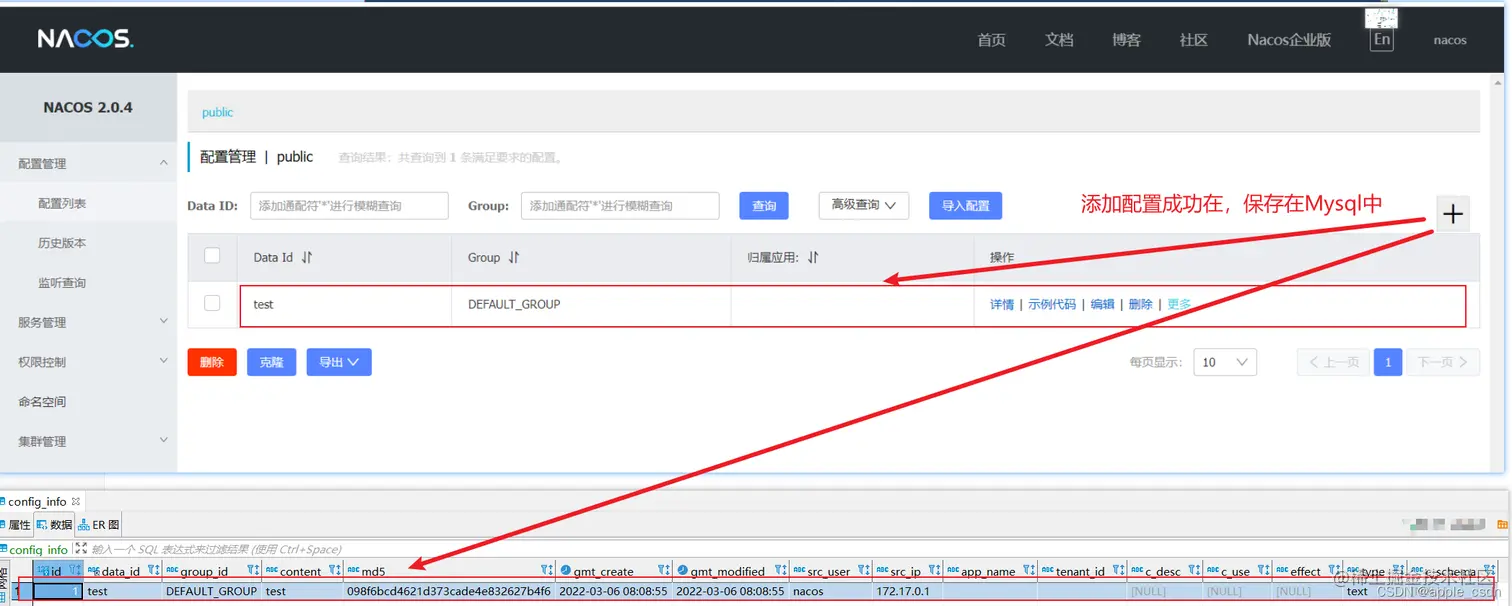Image resolution: width=1512 pixels, height=606 pixels.
Task: Open the 详情 link for the test config
Action: 1001,304
